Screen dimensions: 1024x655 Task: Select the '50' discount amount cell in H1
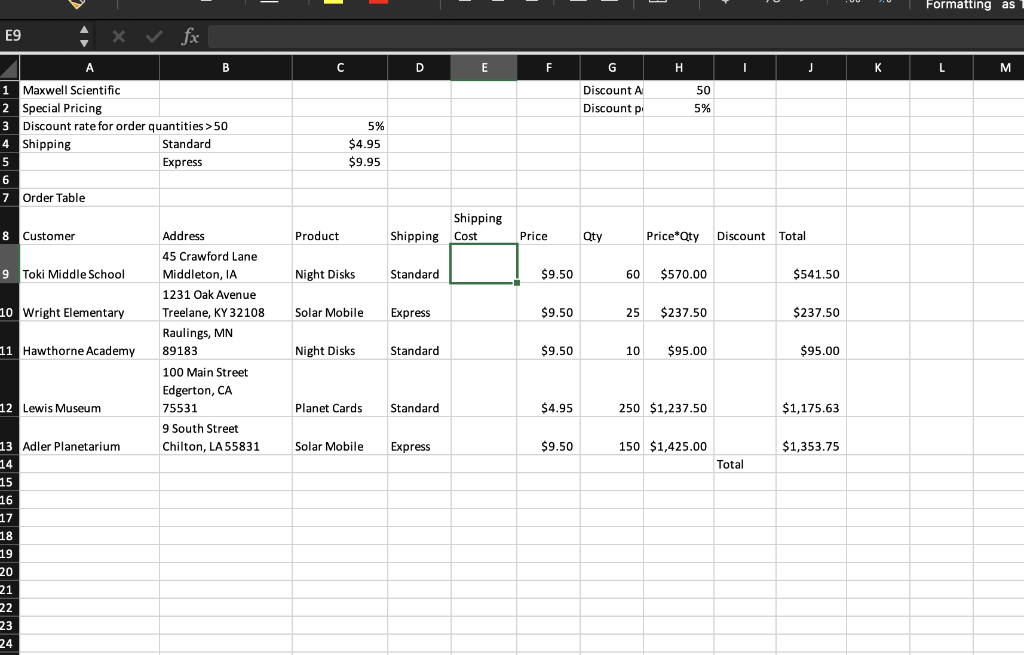679,90
